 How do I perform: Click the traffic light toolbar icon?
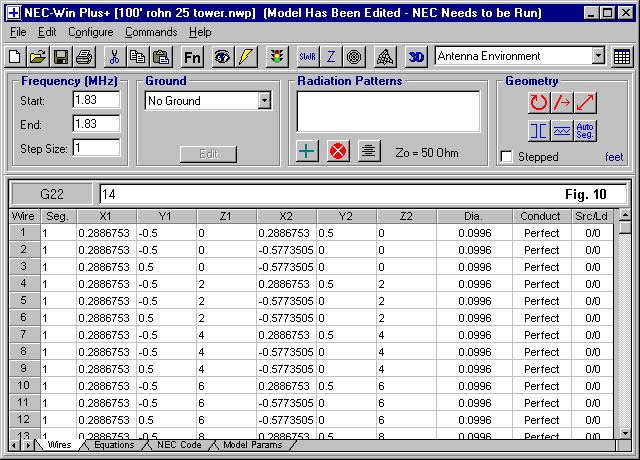tap(276, 57)
